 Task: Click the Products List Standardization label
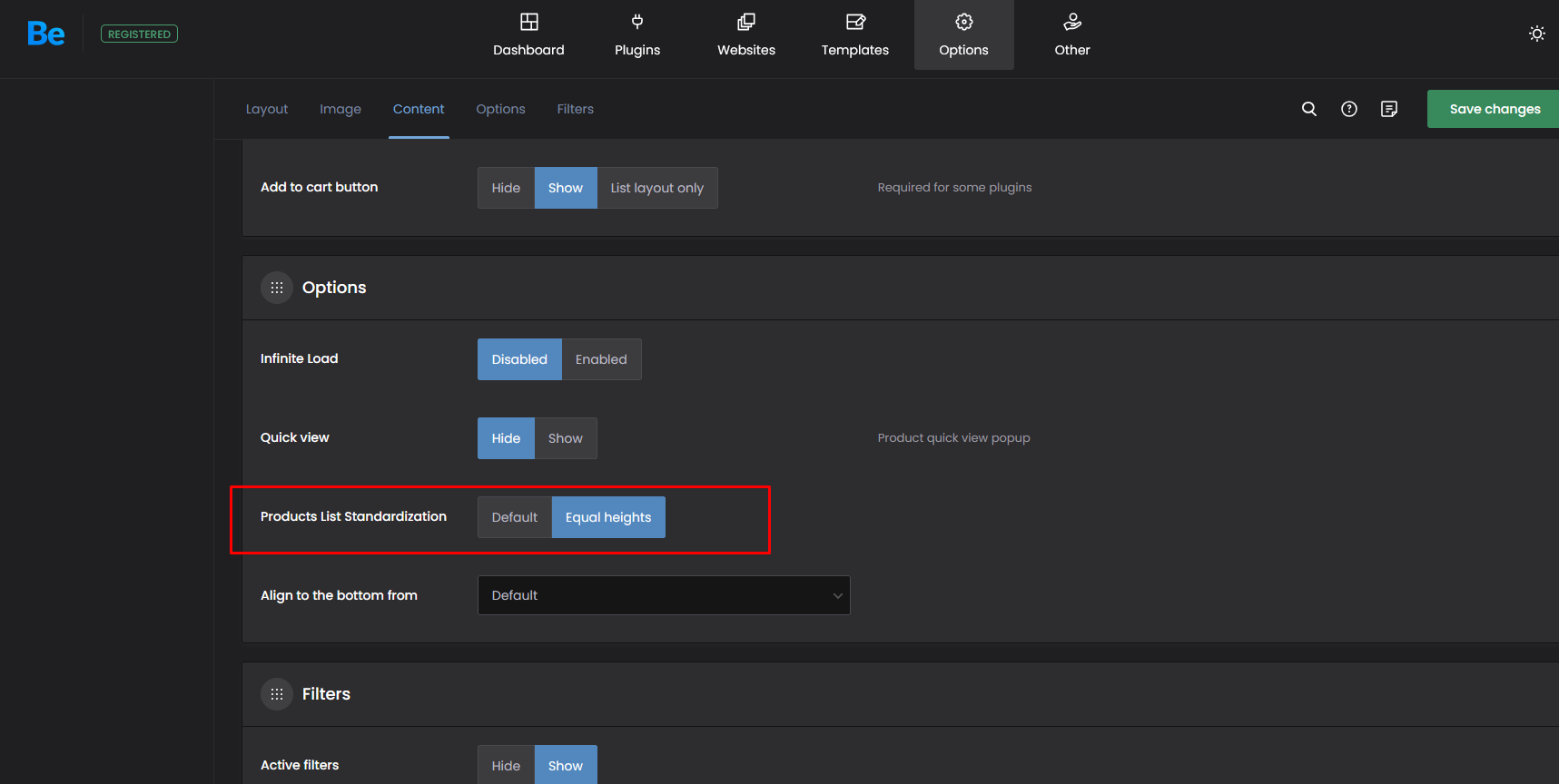353,516
